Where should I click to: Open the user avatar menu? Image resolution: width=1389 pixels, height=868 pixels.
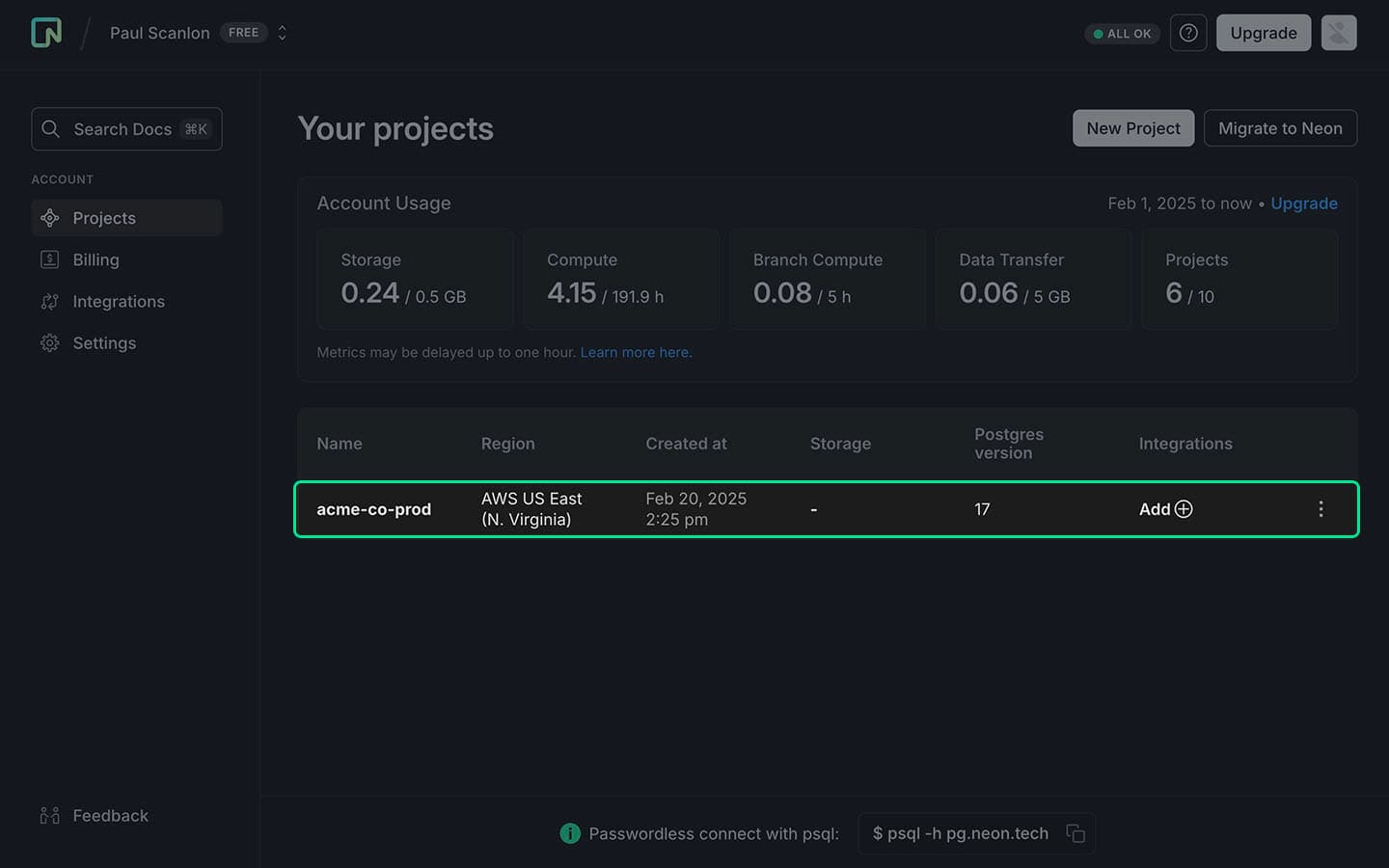click(1338, 33)
